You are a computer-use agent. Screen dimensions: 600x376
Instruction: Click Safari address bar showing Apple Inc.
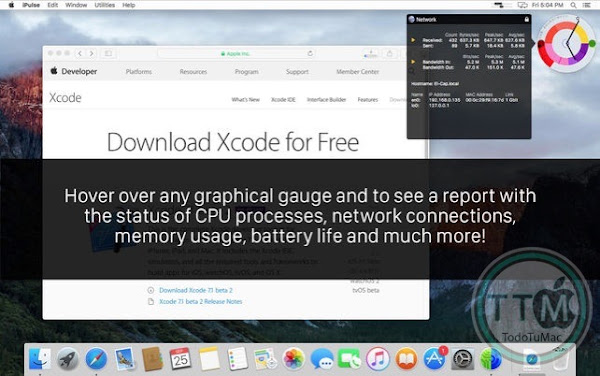coord(236,53)
